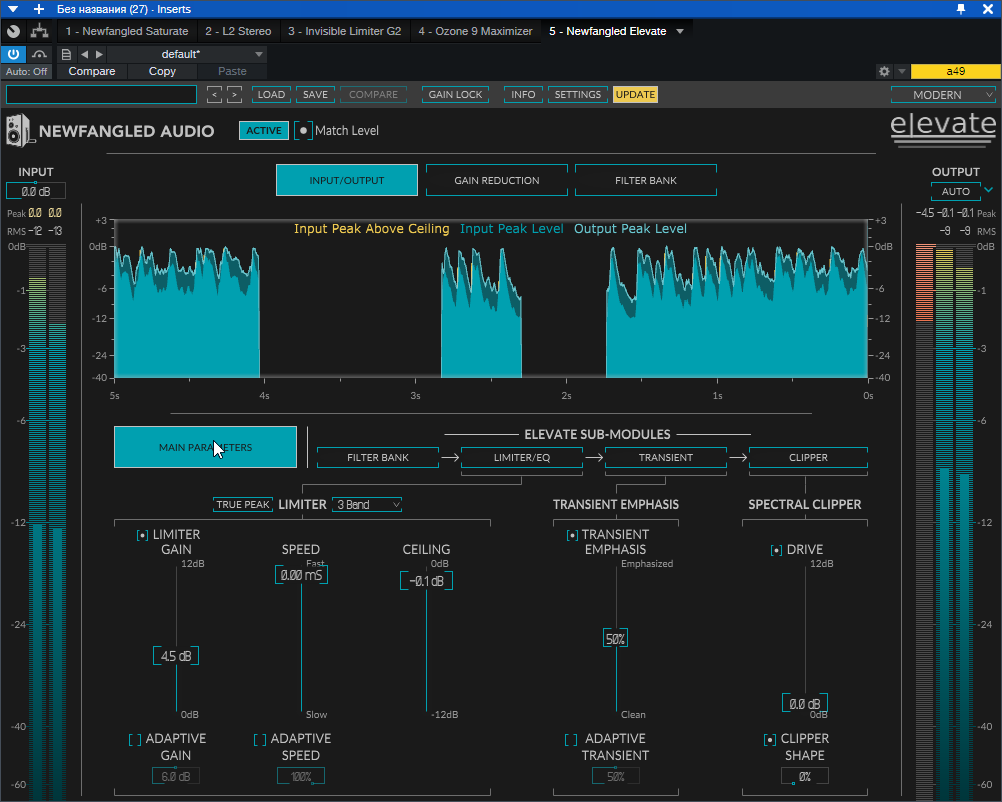The height and width of the screenshot is (802, 1002).
Task: Add a new insert with plus icon
Action: 39,9
